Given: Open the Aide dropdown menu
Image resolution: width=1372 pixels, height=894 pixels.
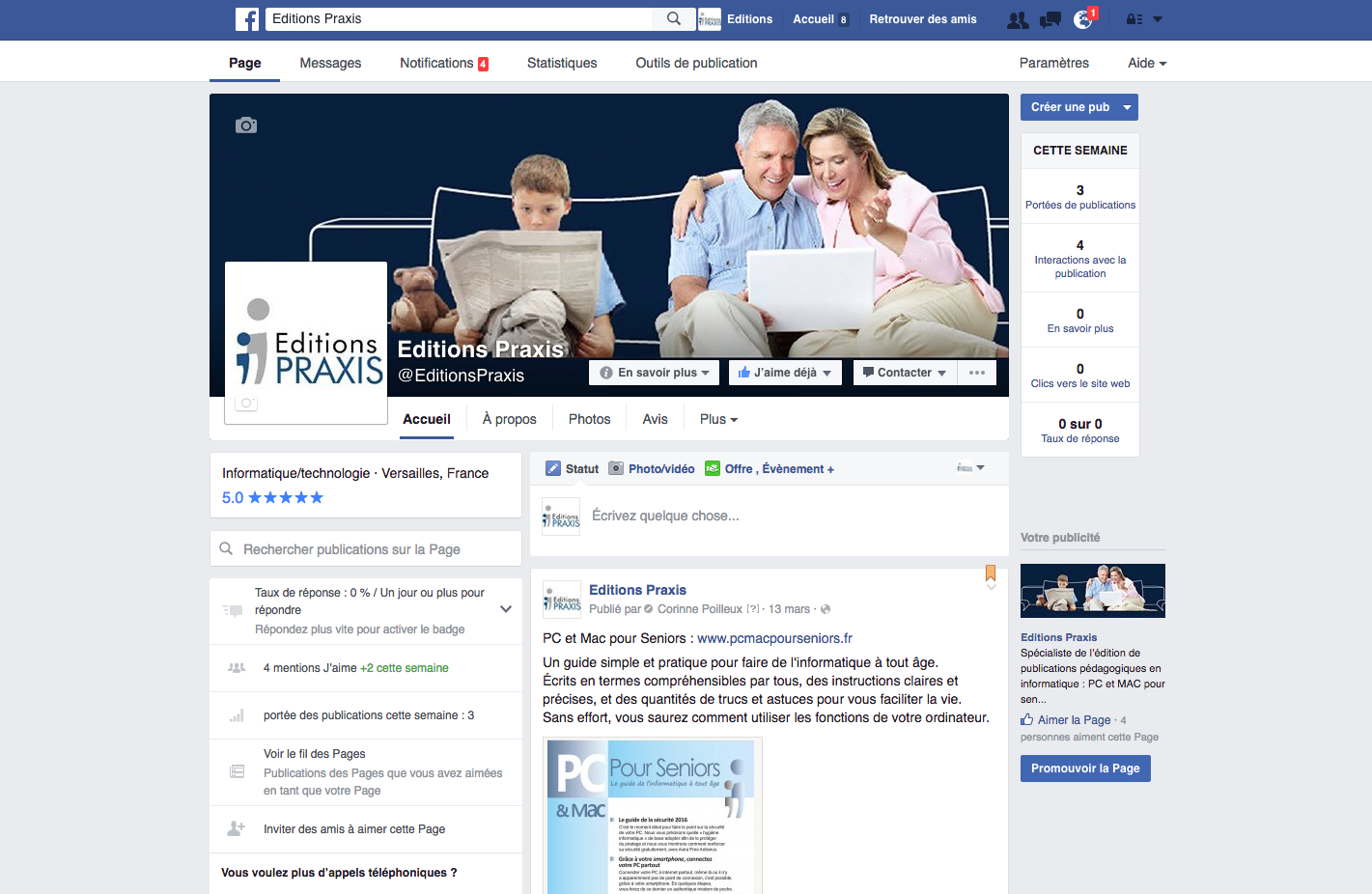Looking at the screenshot, I should point(1147,63).
